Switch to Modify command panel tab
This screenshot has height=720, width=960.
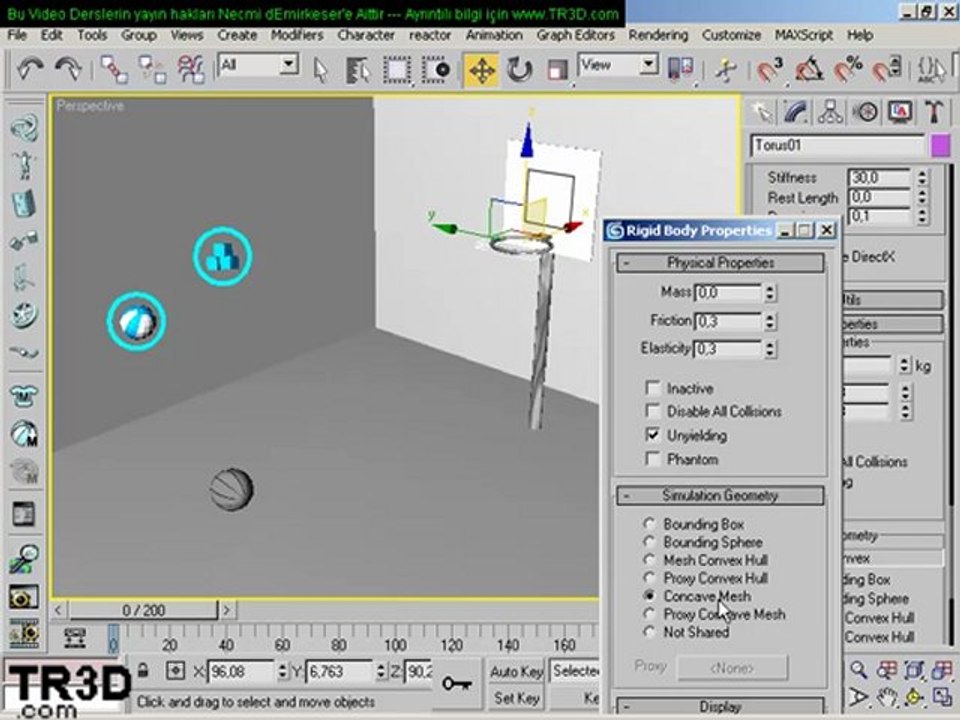pos(796,113)
